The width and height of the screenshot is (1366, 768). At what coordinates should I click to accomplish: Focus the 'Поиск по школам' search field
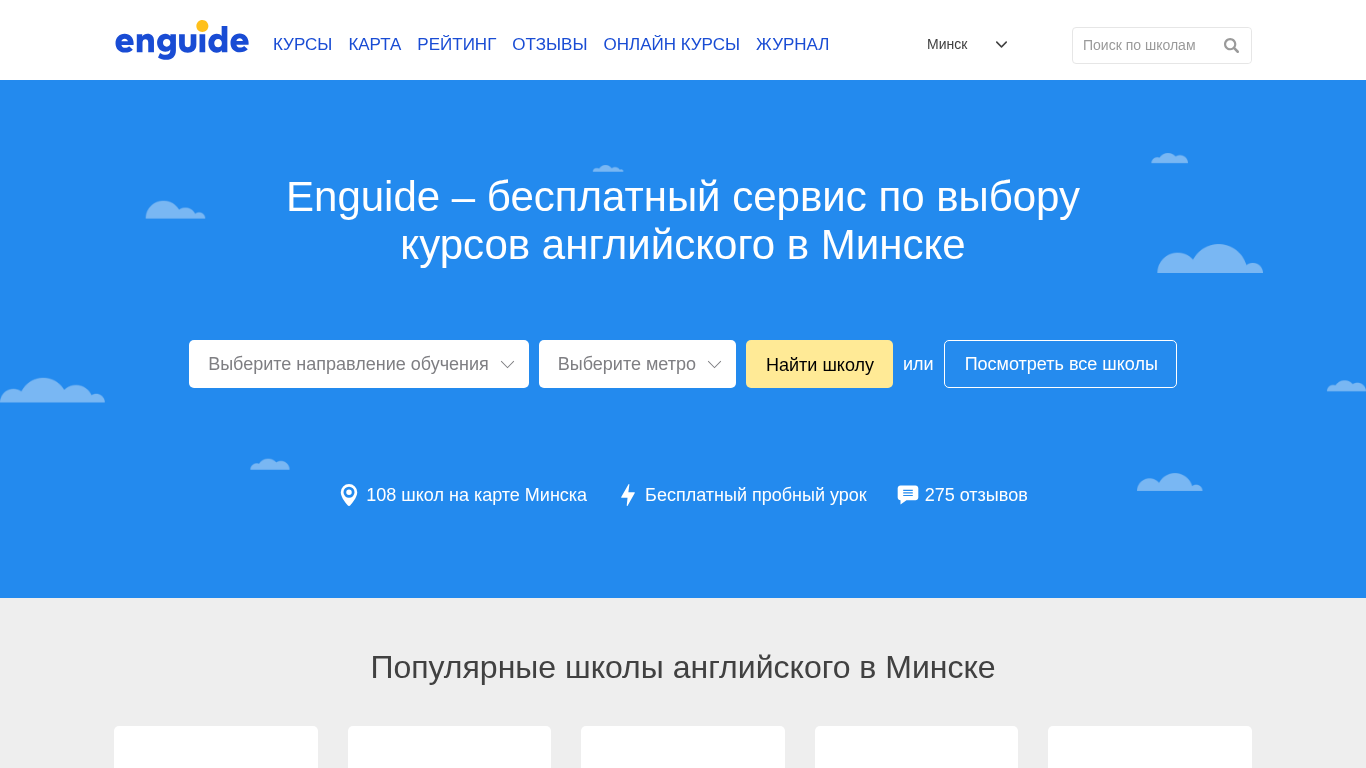coord(1145,46)
